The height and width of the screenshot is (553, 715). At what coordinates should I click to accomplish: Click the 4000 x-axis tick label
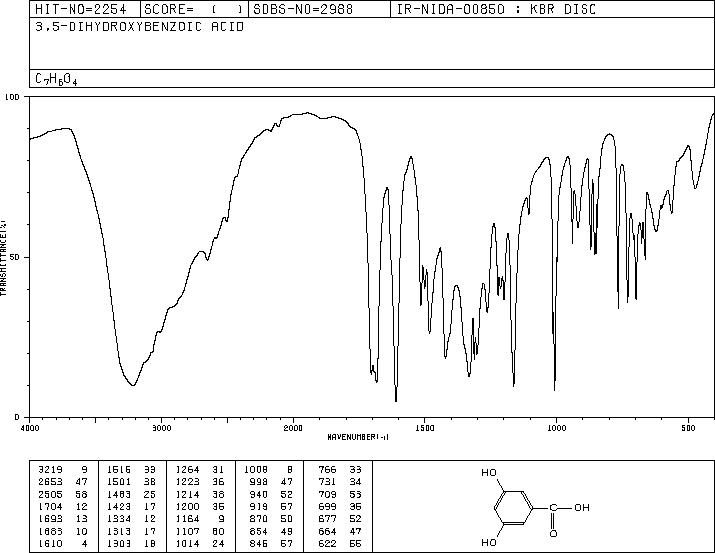pos(30,428)
